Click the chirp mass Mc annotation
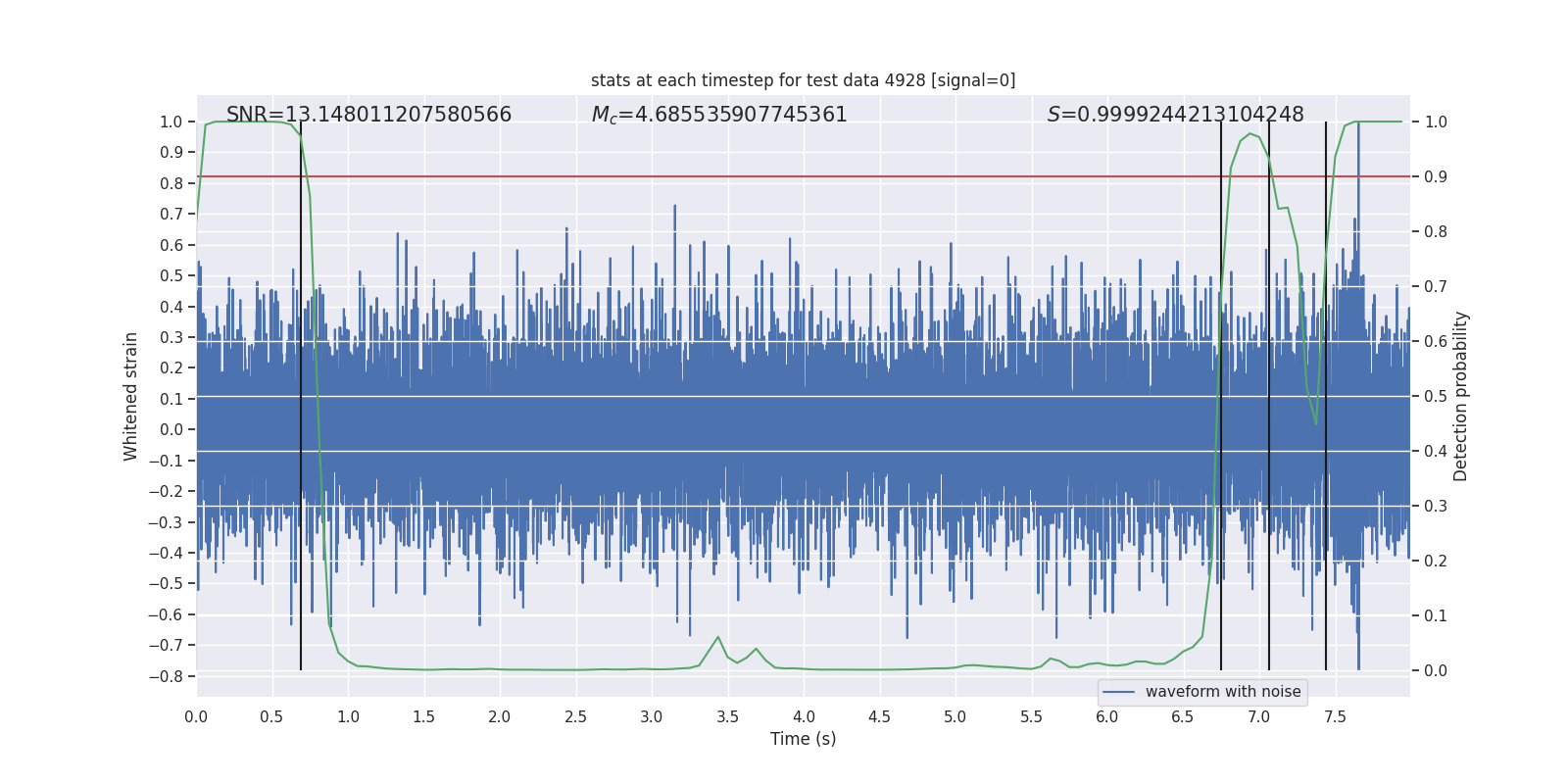The image size is (1568, 784). [718, 115]
